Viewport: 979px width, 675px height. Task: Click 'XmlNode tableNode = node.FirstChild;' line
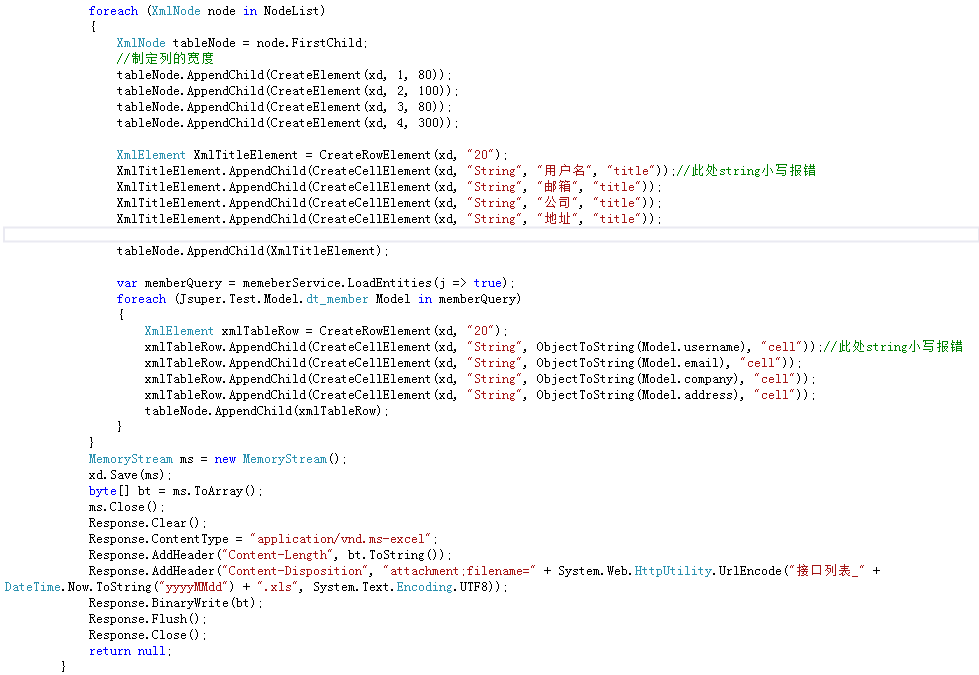242,43
